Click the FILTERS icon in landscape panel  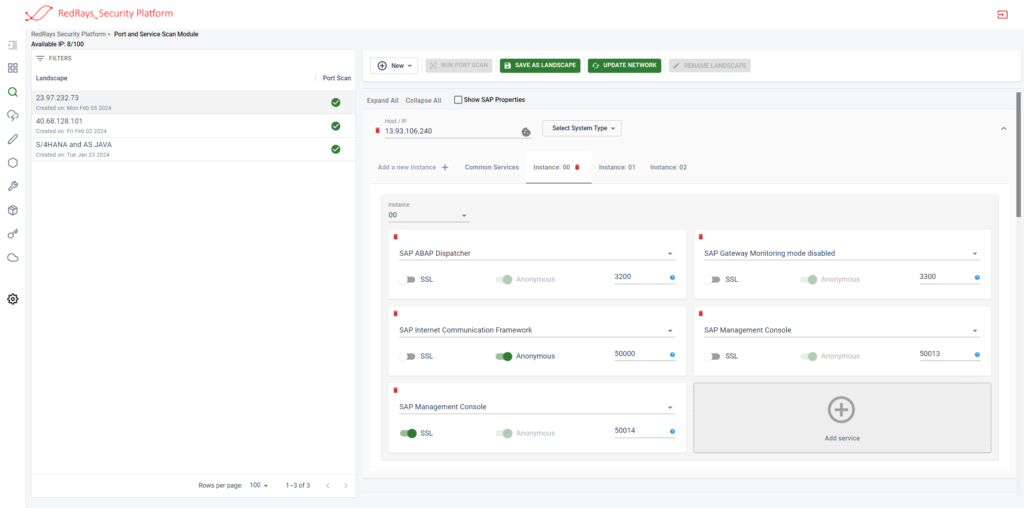[x=40, y=58]
